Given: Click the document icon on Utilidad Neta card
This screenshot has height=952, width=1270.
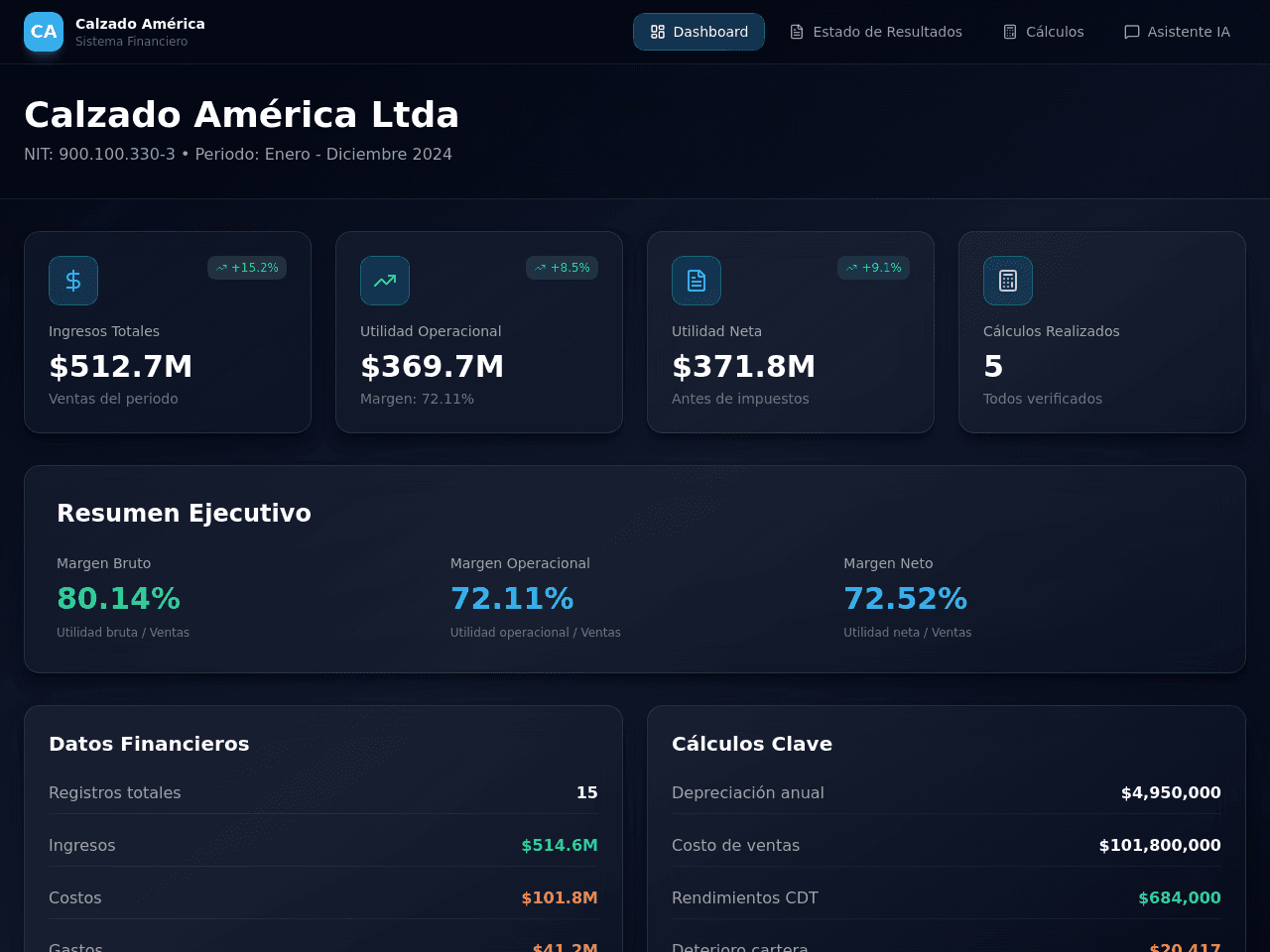Looking at the screenshot, I should coord(697,281).
